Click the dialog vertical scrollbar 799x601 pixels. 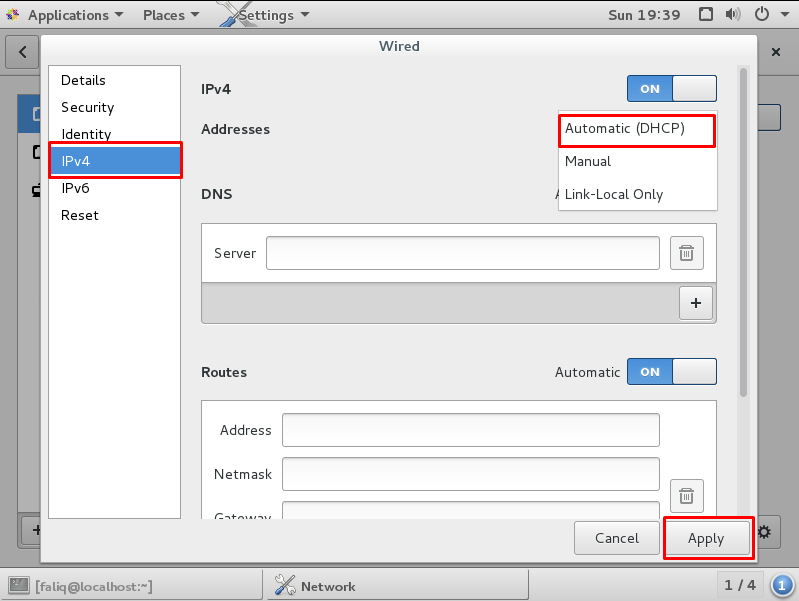[x=743, y=232]
